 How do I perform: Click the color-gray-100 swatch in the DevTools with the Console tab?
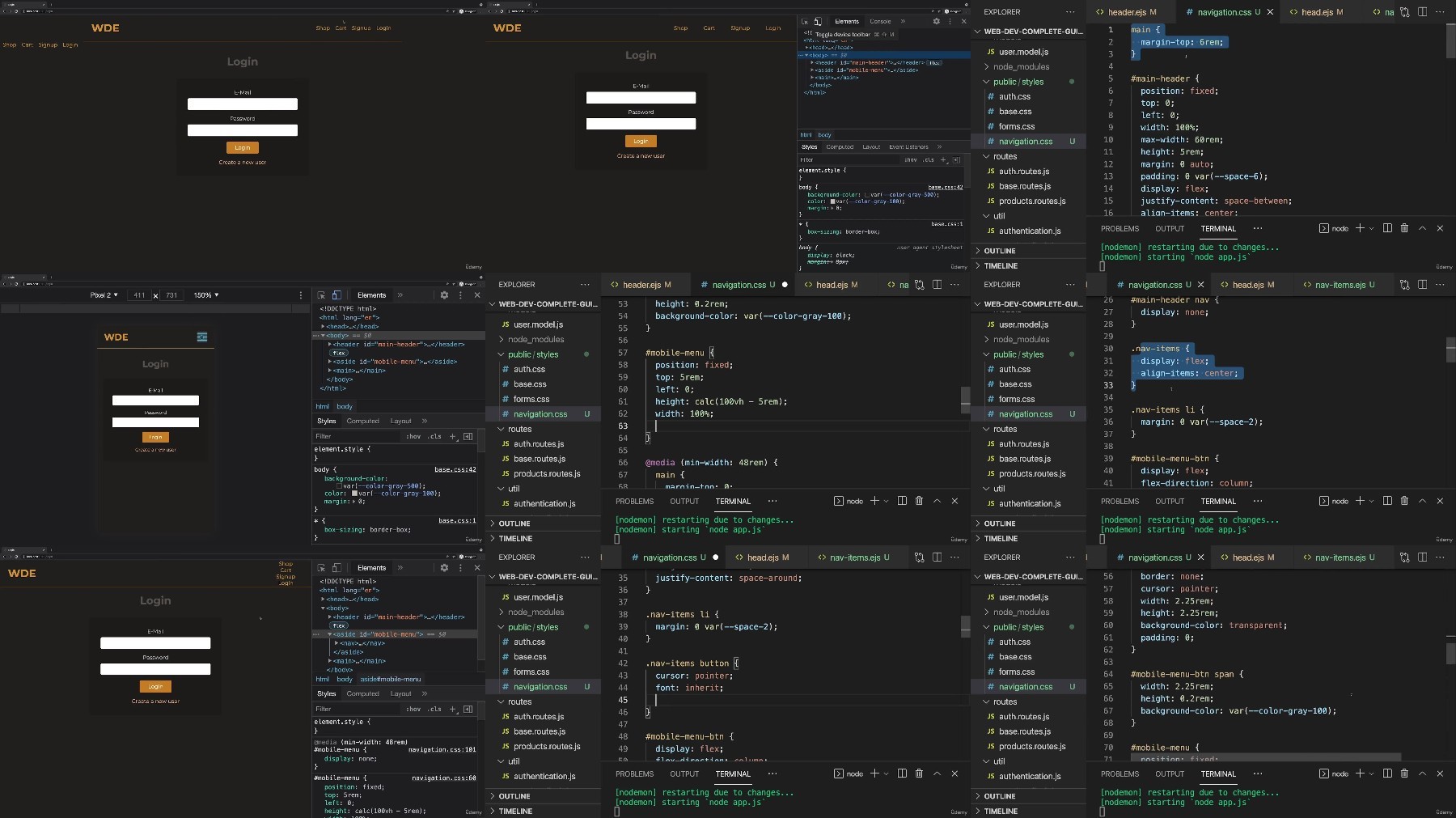833,201
